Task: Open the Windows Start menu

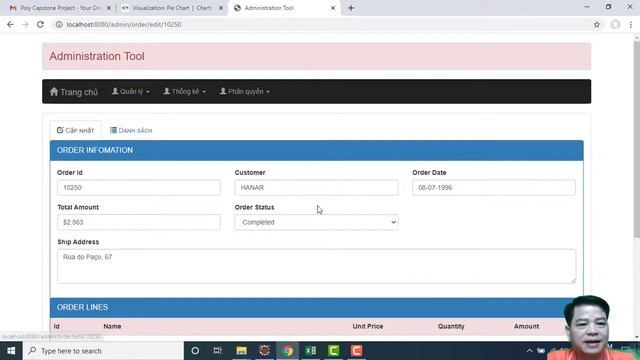Action: tap(11, 351)
